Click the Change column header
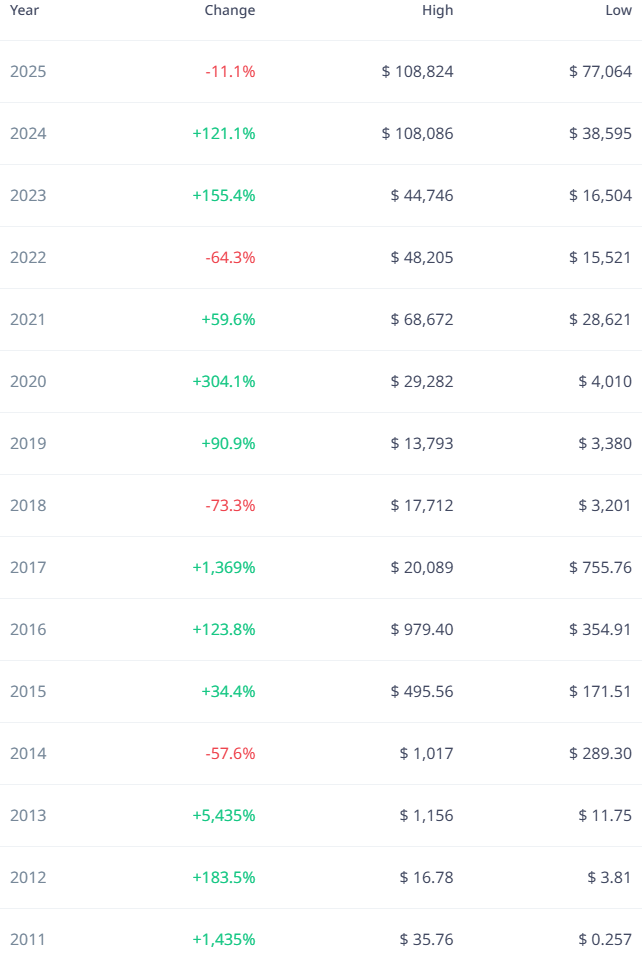642x970 pixels. tap(229, 11)
